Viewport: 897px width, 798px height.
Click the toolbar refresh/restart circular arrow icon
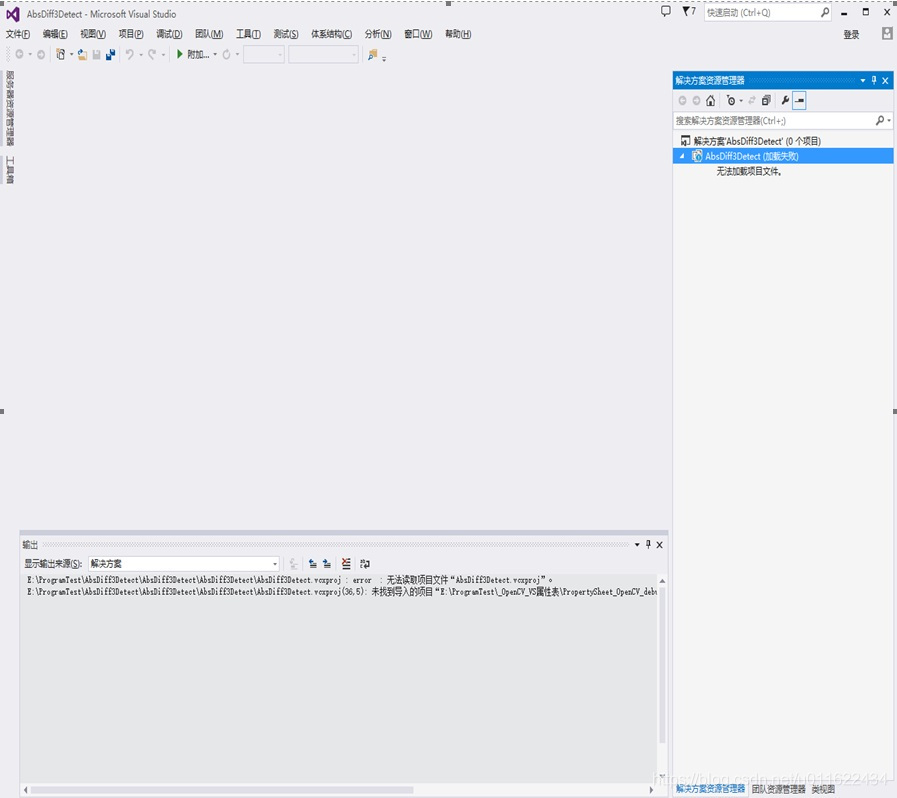pos(227,54)
